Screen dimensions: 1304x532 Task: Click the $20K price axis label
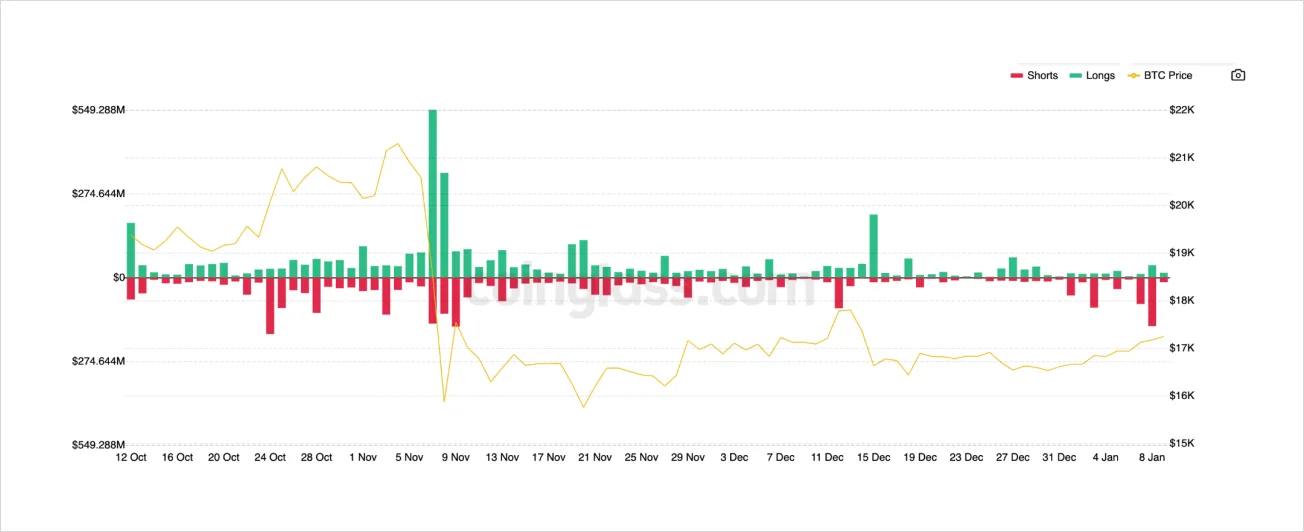1181,205
